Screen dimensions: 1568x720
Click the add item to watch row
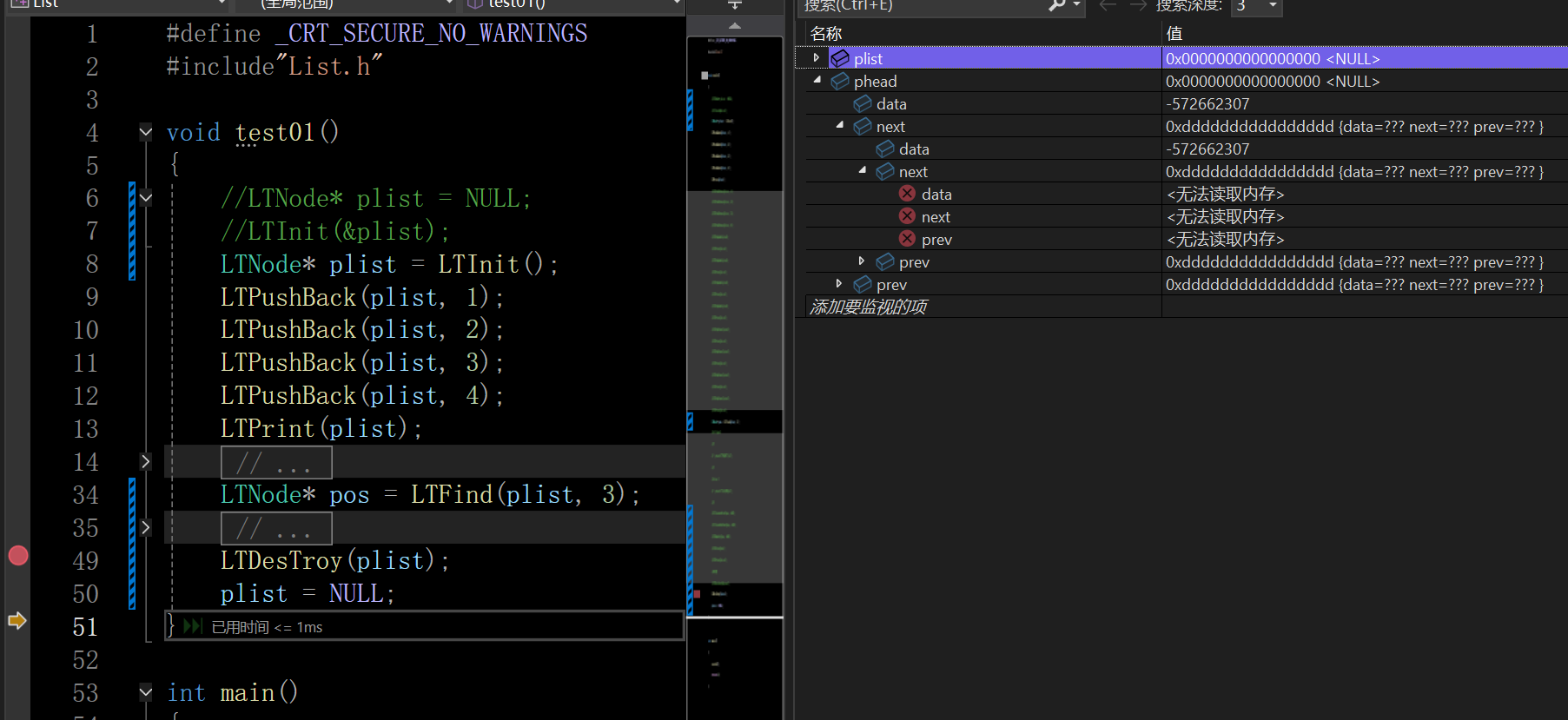point(869,307)
